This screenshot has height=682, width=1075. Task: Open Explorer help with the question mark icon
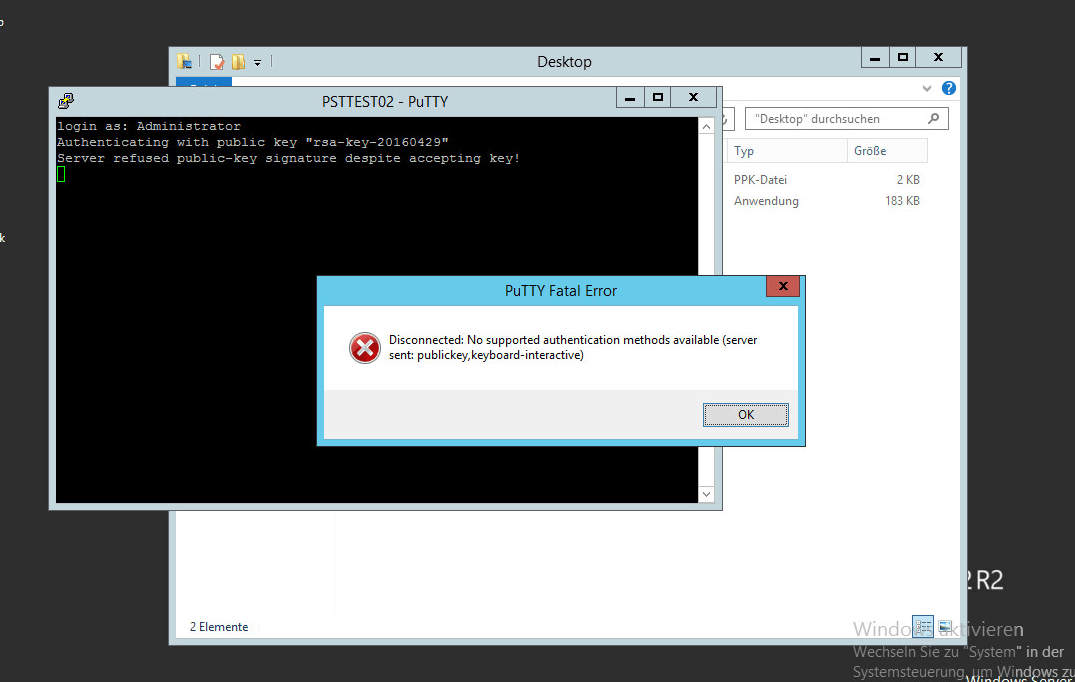(x=949, y=88)
